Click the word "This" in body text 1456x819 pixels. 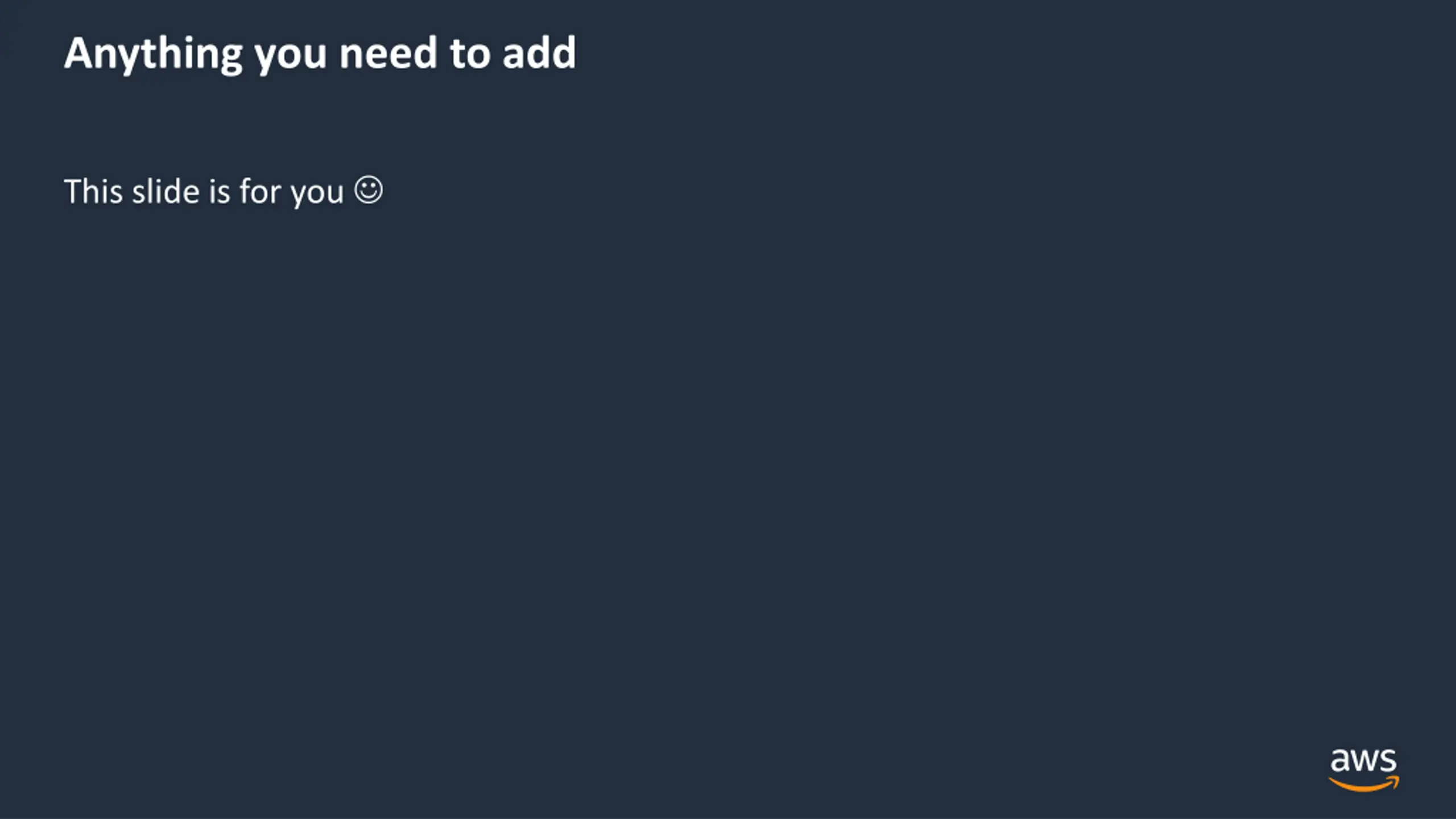[93, 191]
